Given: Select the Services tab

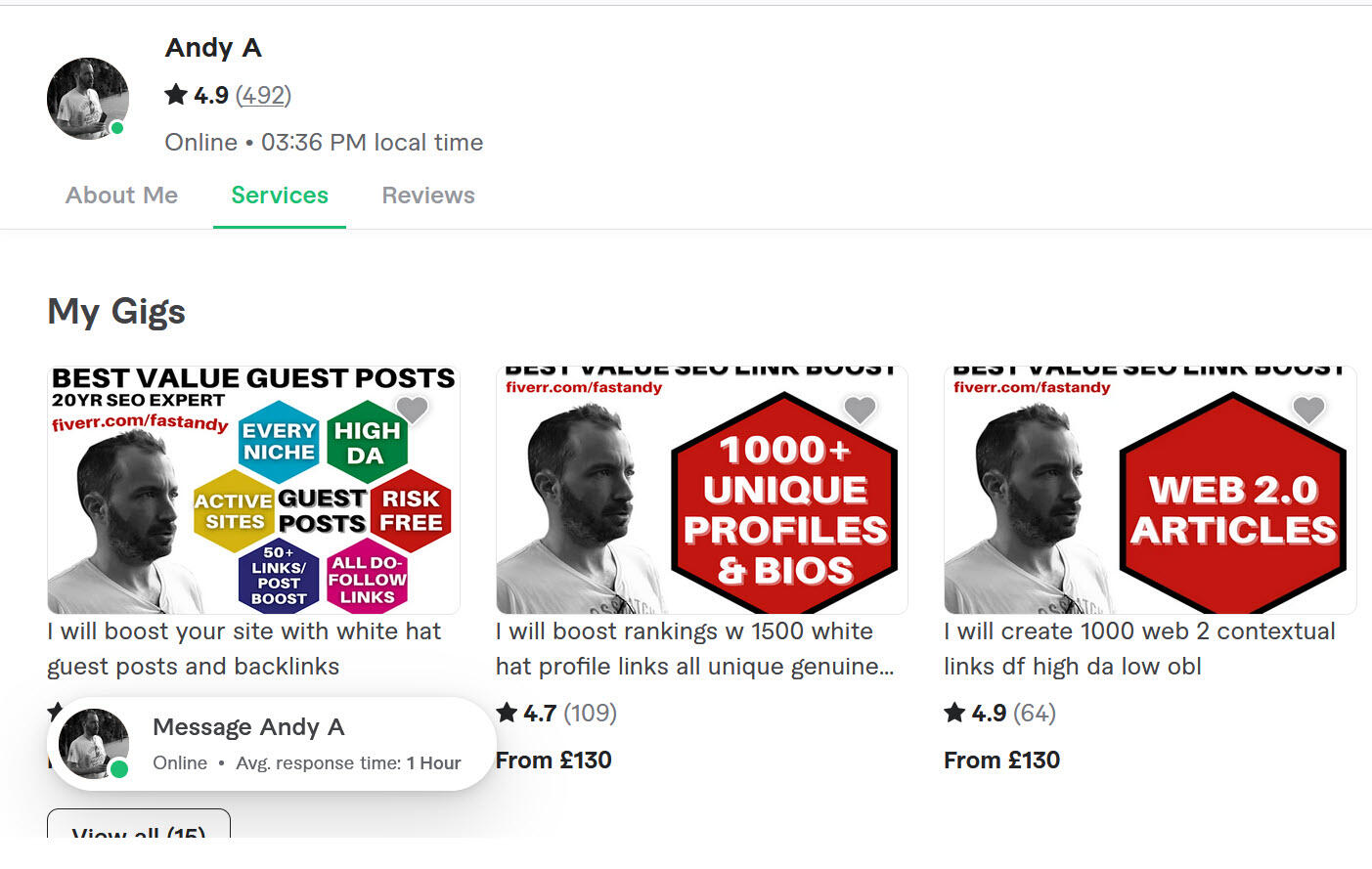Looking at the screenshot, I should pos(280,196).
